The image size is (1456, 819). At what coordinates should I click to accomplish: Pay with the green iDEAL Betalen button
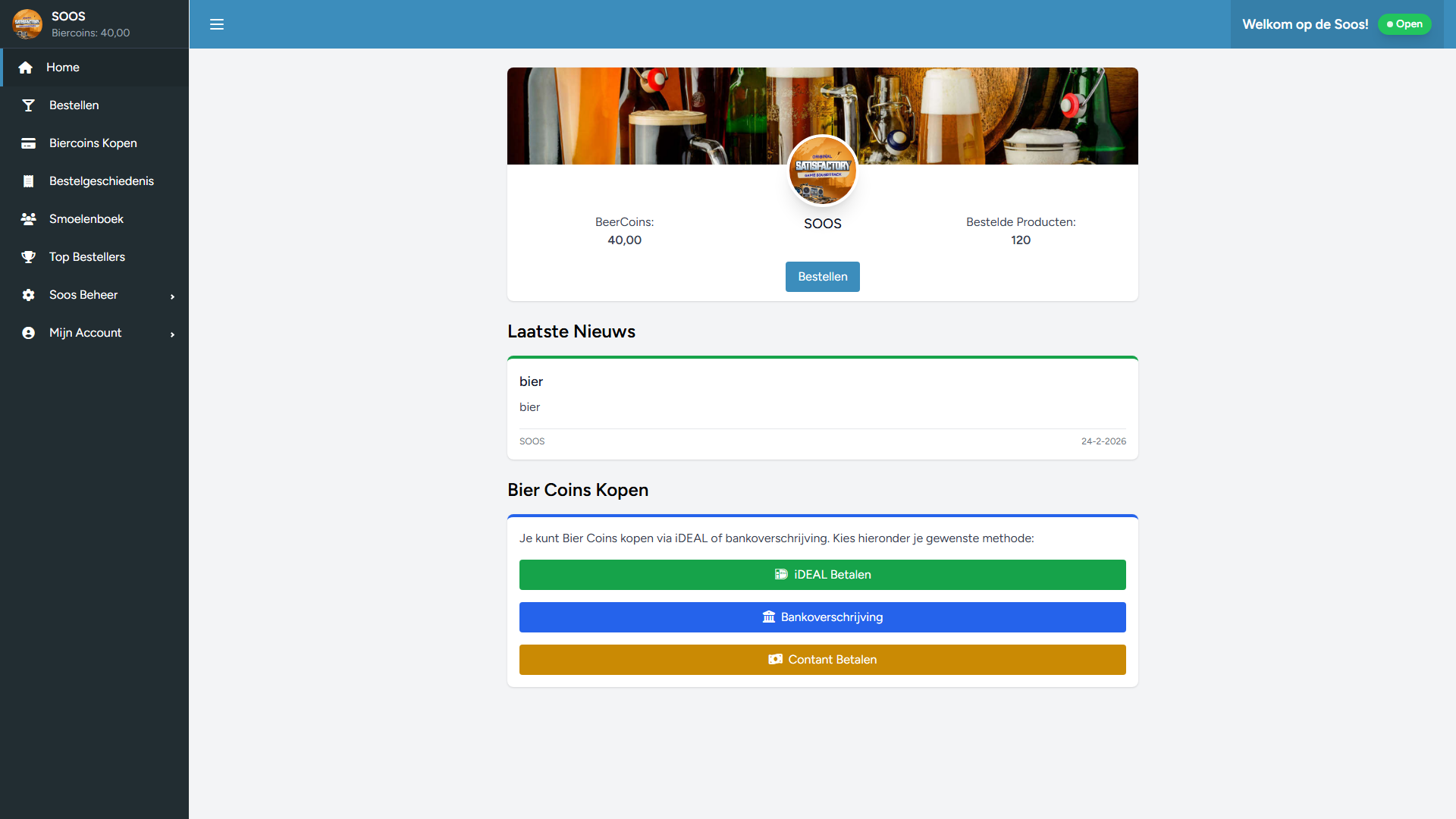click(x=822, y=575)
